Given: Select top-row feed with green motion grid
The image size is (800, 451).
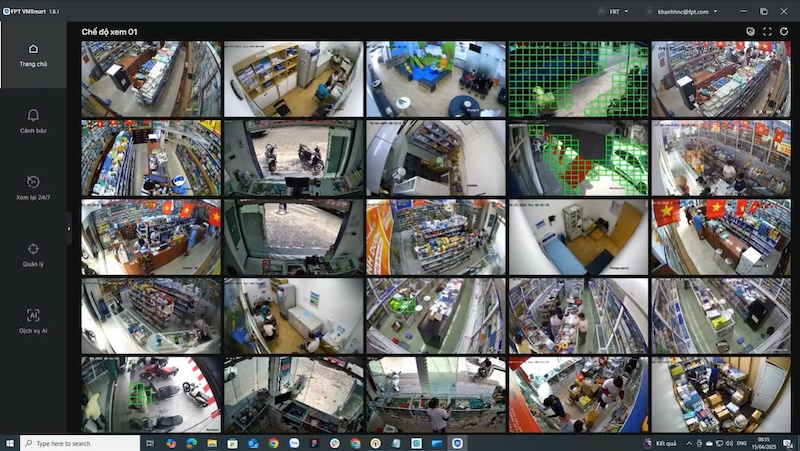Looking at the screenshot, I should (x=577, y=79).
